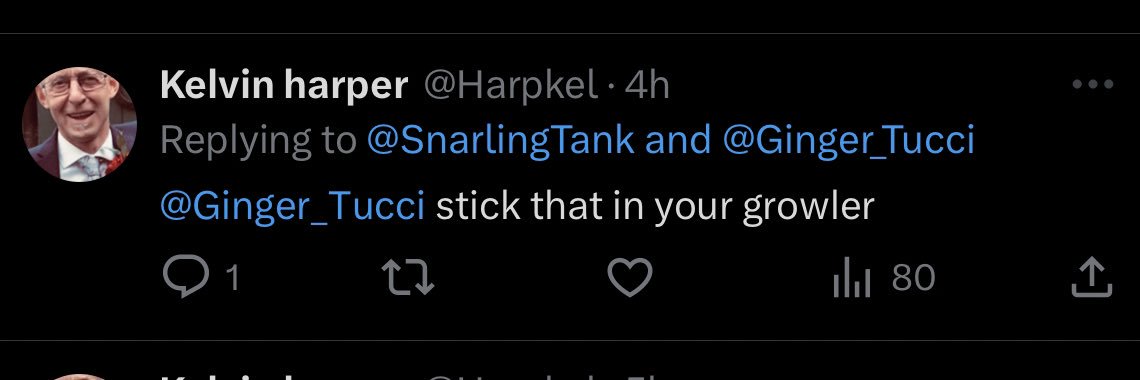Repost the tweet using the retweet icon
1140x380 pixels.
coord(408,278)
